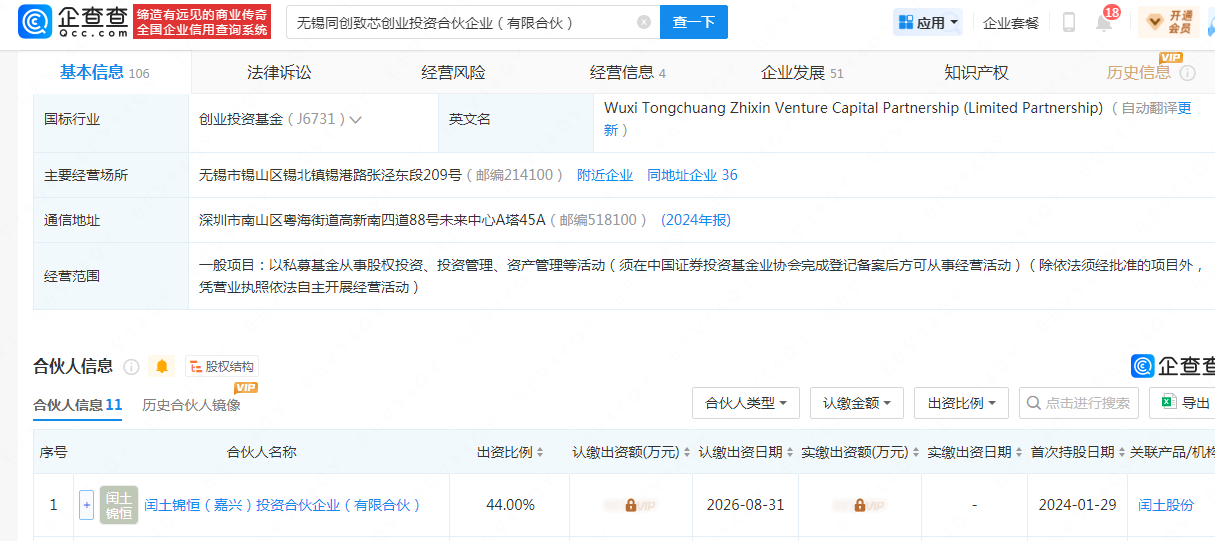1215x541 pixels.
Task: Open the 合伙人类型 filter dropdown
Action: [x=745, y=403]
